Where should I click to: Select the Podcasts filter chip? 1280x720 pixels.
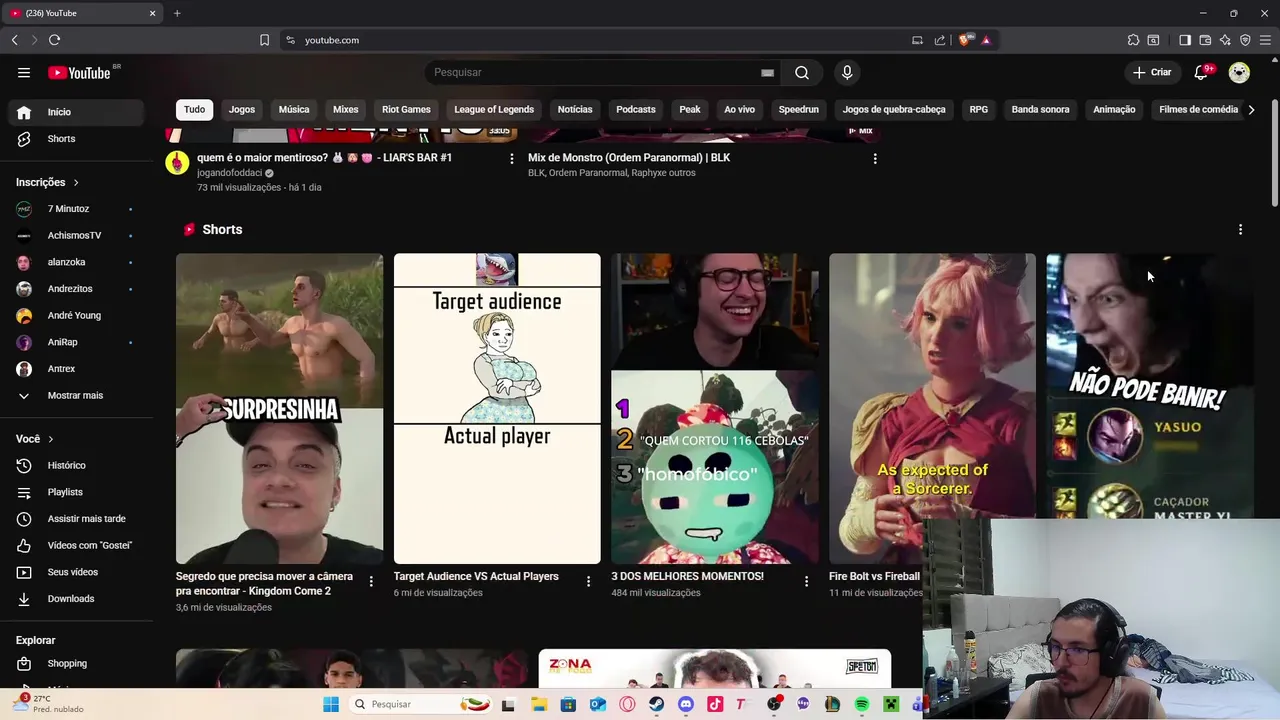(x=636, y=109)
